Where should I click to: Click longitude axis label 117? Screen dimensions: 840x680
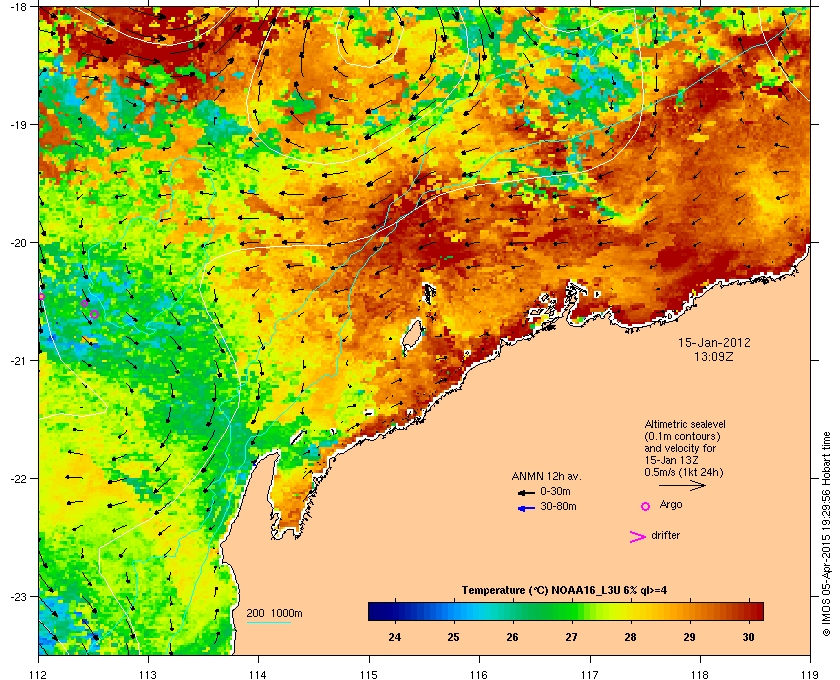point(590,675)
